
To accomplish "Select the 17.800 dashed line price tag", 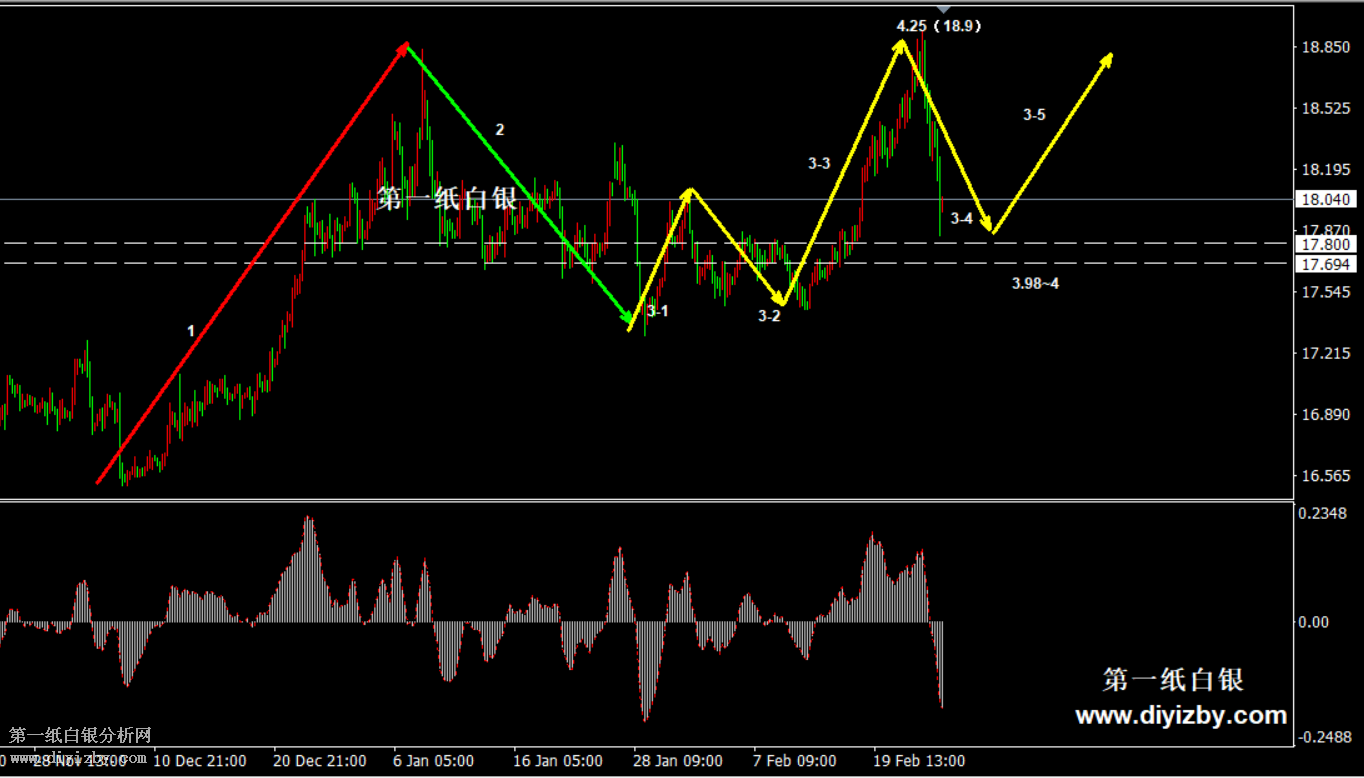I will coord(1324,244).
